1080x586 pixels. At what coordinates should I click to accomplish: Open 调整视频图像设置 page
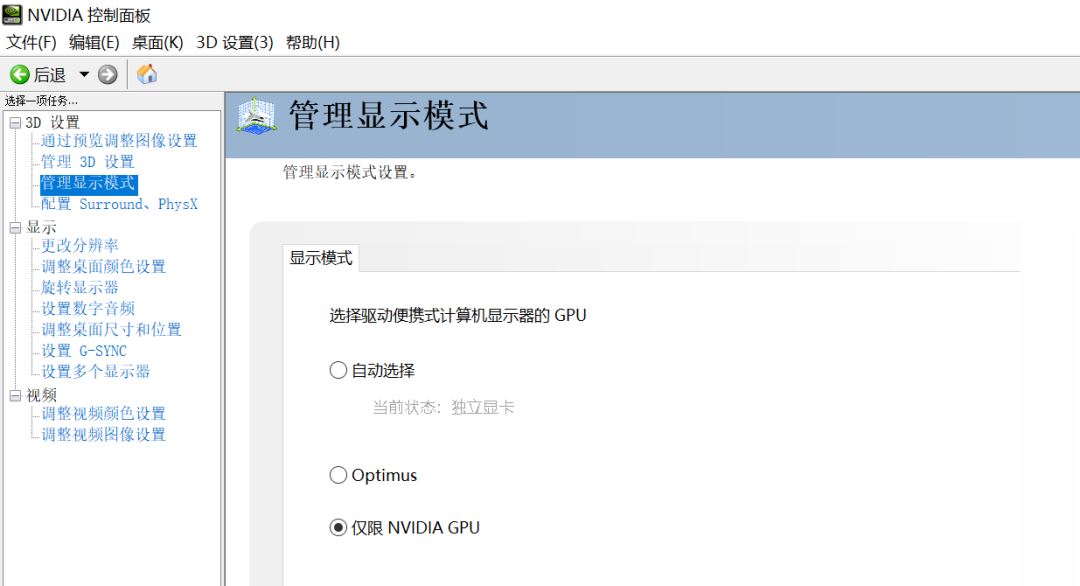tap(103, 435)
